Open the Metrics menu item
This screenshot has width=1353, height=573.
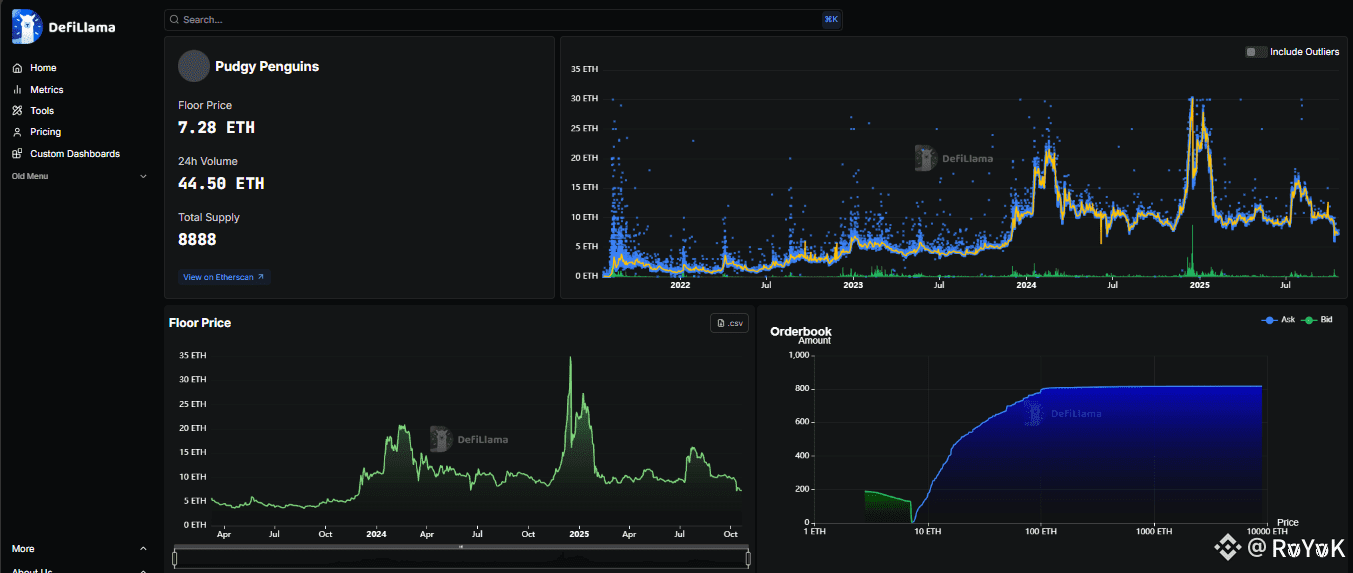coord(46,90)
